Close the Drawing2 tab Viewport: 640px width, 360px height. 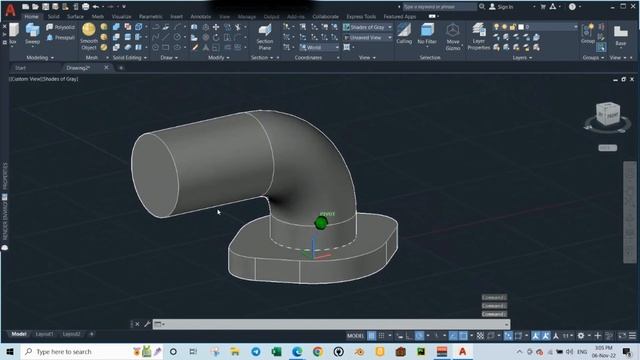tap(107, 67)
